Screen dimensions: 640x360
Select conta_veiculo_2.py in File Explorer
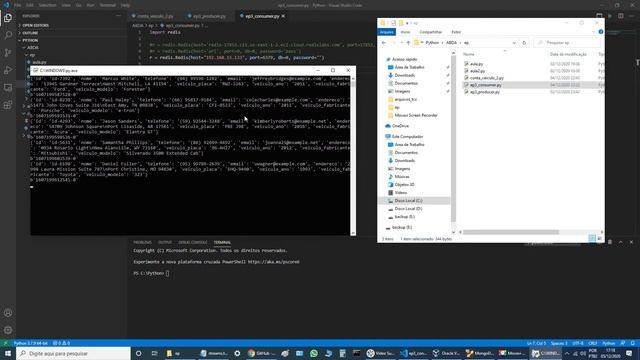point(487,78)
